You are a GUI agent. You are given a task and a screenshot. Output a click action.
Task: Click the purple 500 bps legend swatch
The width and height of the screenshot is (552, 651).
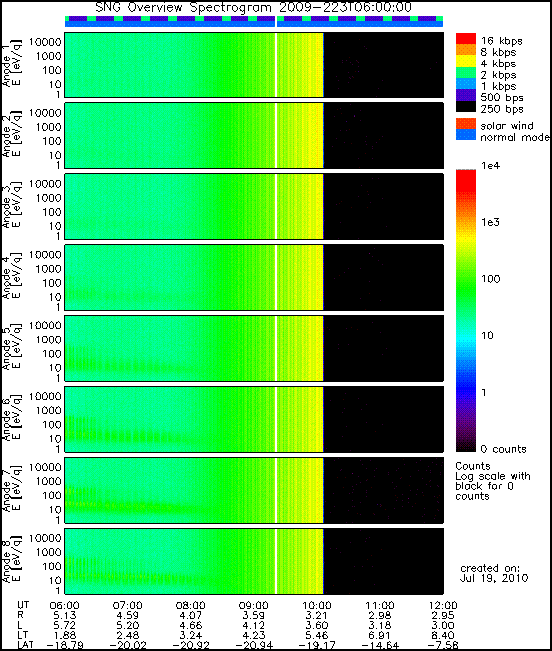[466, 95]
